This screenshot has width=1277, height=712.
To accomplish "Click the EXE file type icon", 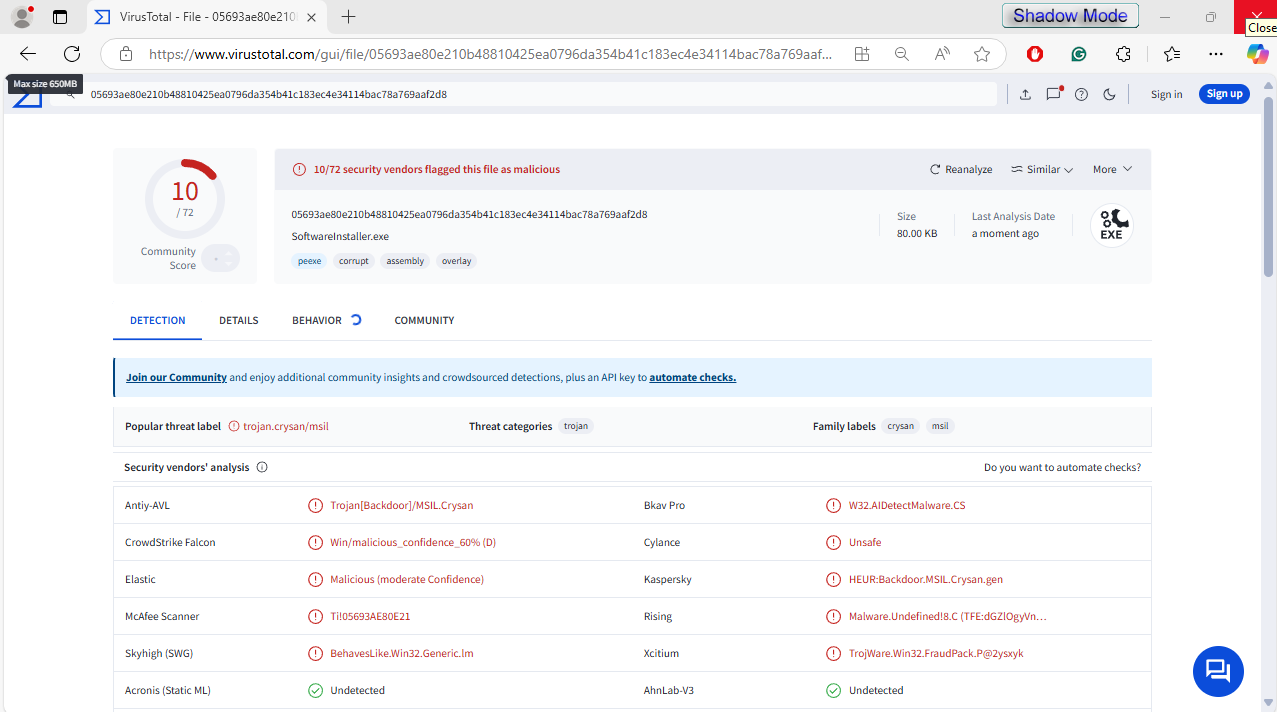I will click(1111, 225).
